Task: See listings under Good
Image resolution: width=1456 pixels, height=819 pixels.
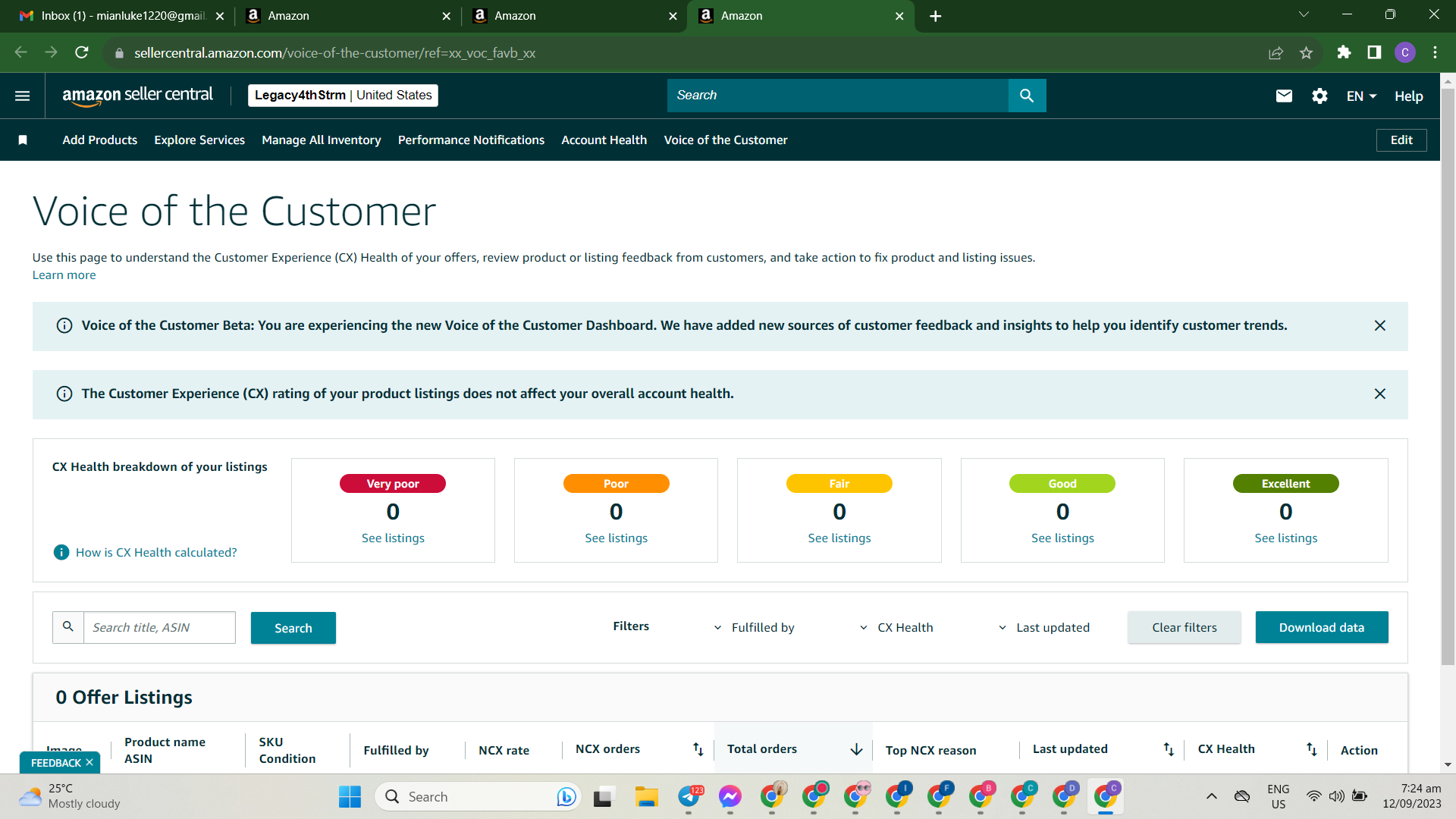Action: coord(1062,538)
